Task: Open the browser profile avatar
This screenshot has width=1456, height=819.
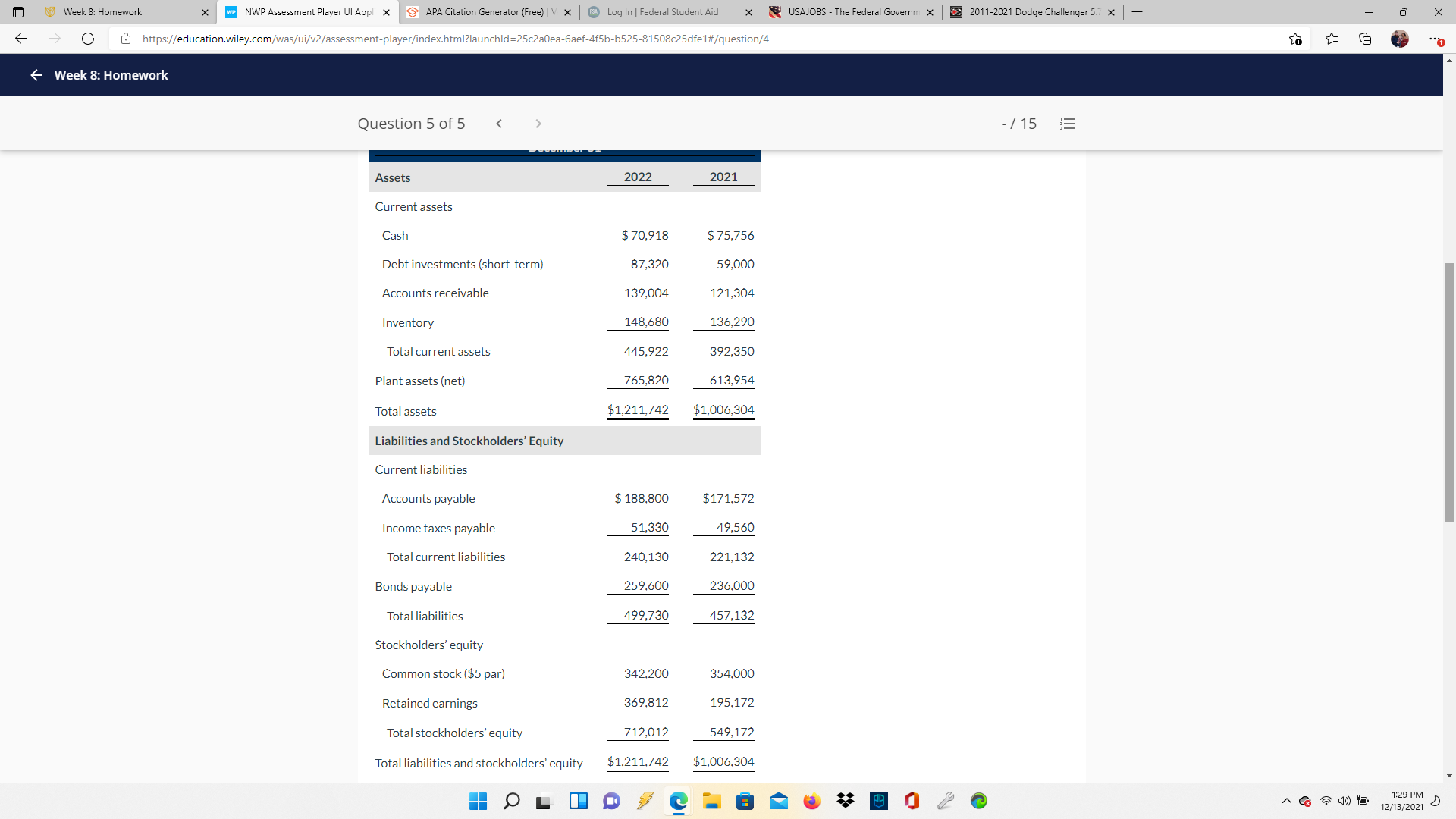Action: tap(1399, 39)
